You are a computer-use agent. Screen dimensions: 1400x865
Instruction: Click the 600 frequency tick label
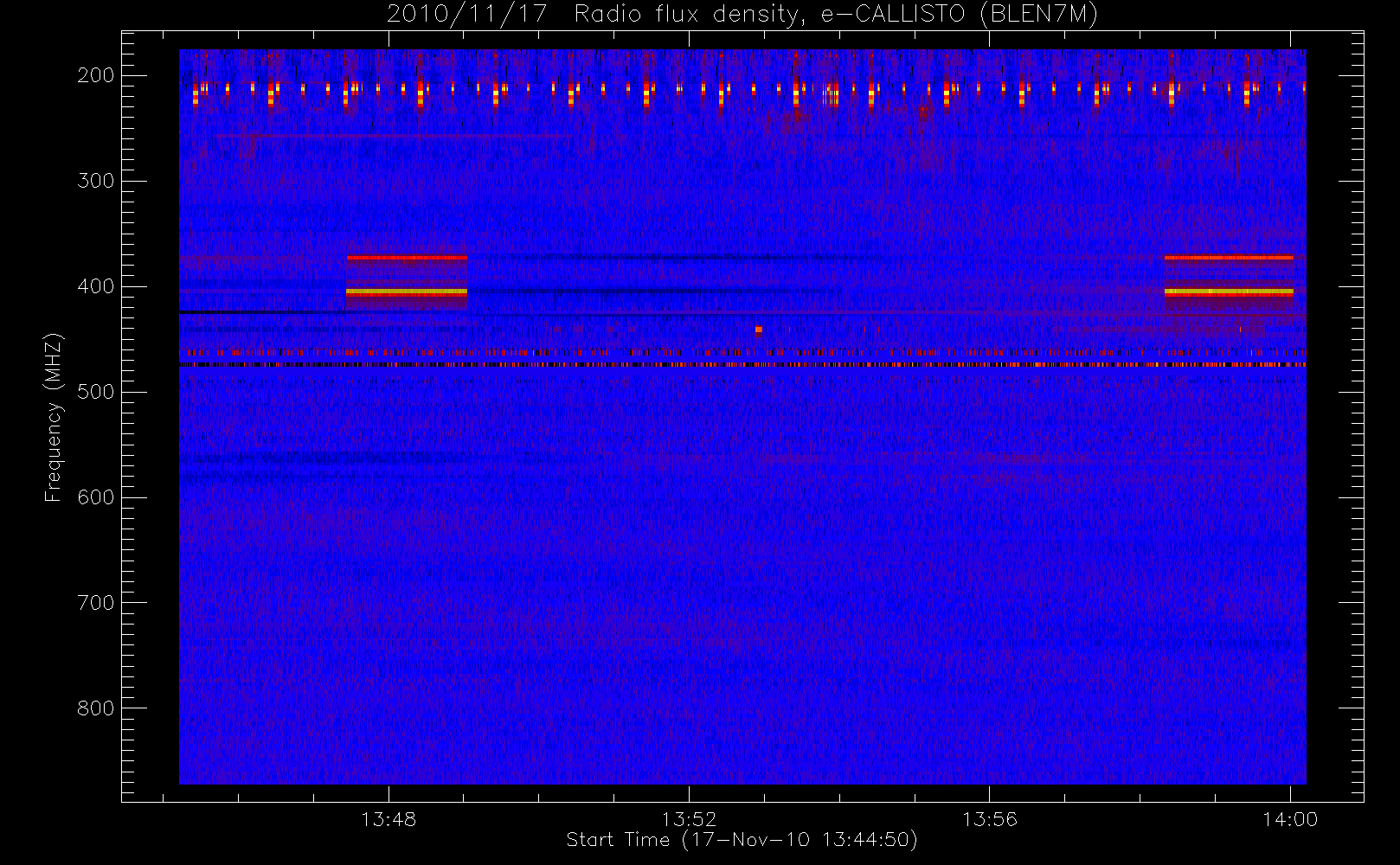[95, 497]
